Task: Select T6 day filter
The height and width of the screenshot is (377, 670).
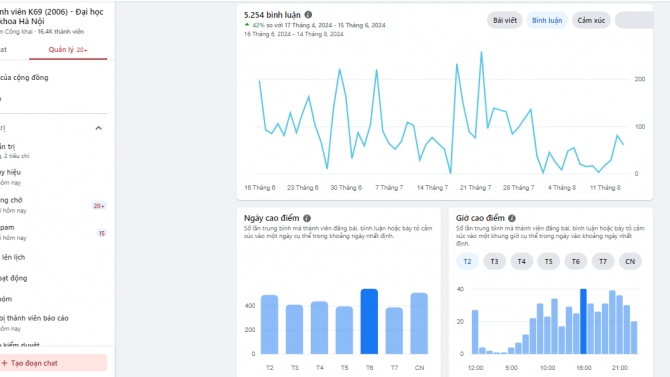Action: 576,262
